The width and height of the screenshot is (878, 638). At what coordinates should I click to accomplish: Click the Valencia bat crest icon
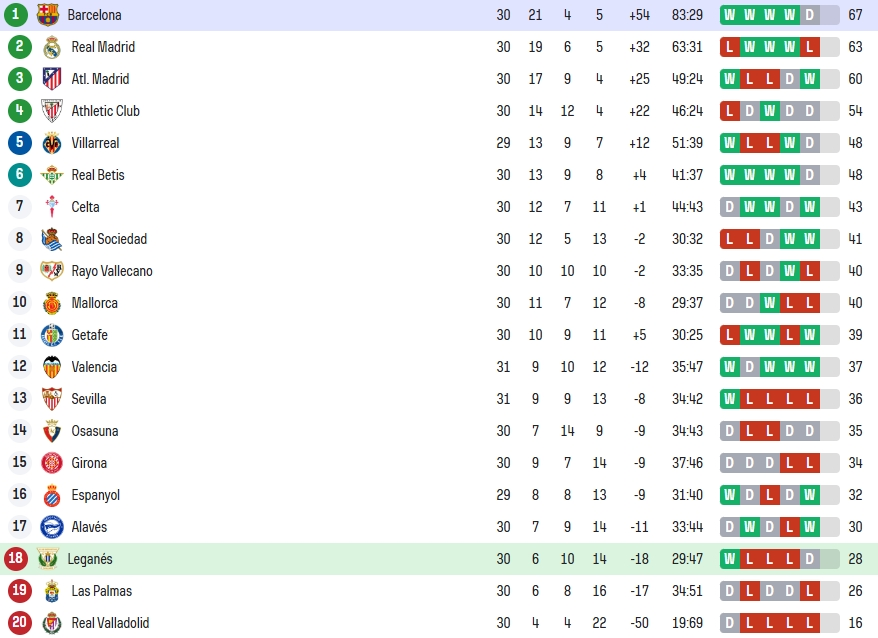(x=52, y=367)
